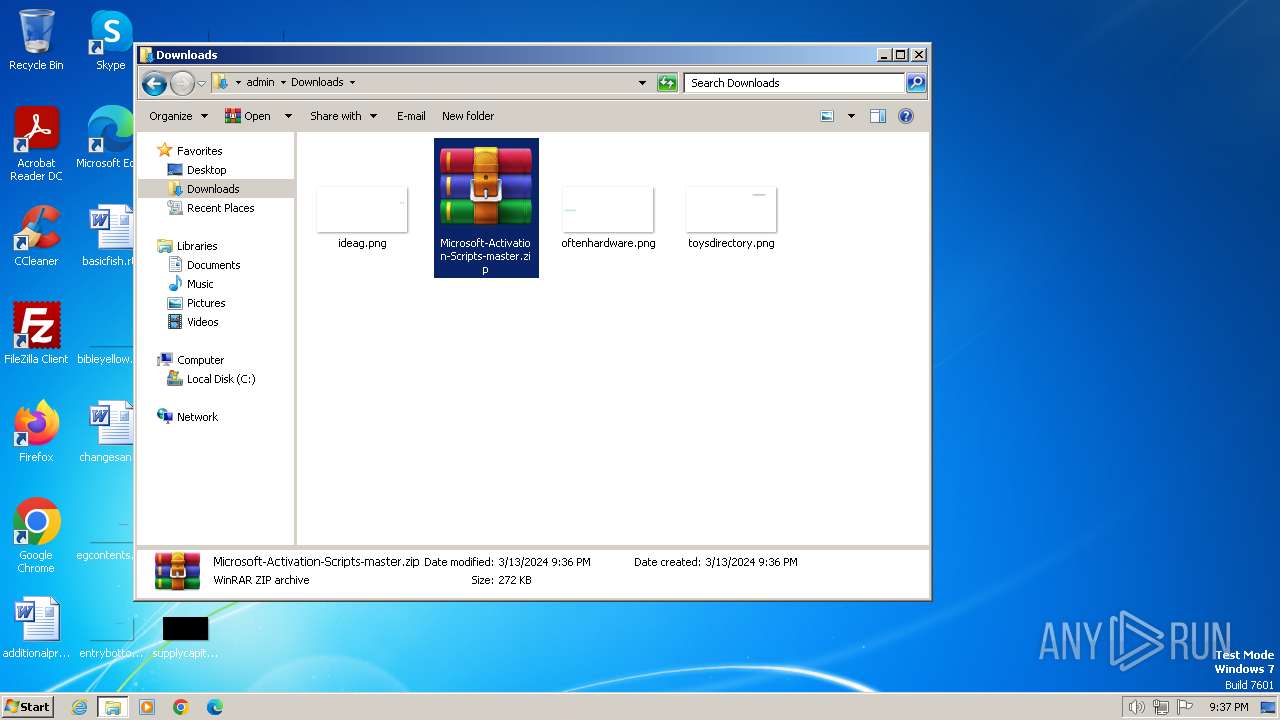Select Microsoft Edge desktop shortcut
This screenshot has height=720, width=1280.
(x=108, y=137)
